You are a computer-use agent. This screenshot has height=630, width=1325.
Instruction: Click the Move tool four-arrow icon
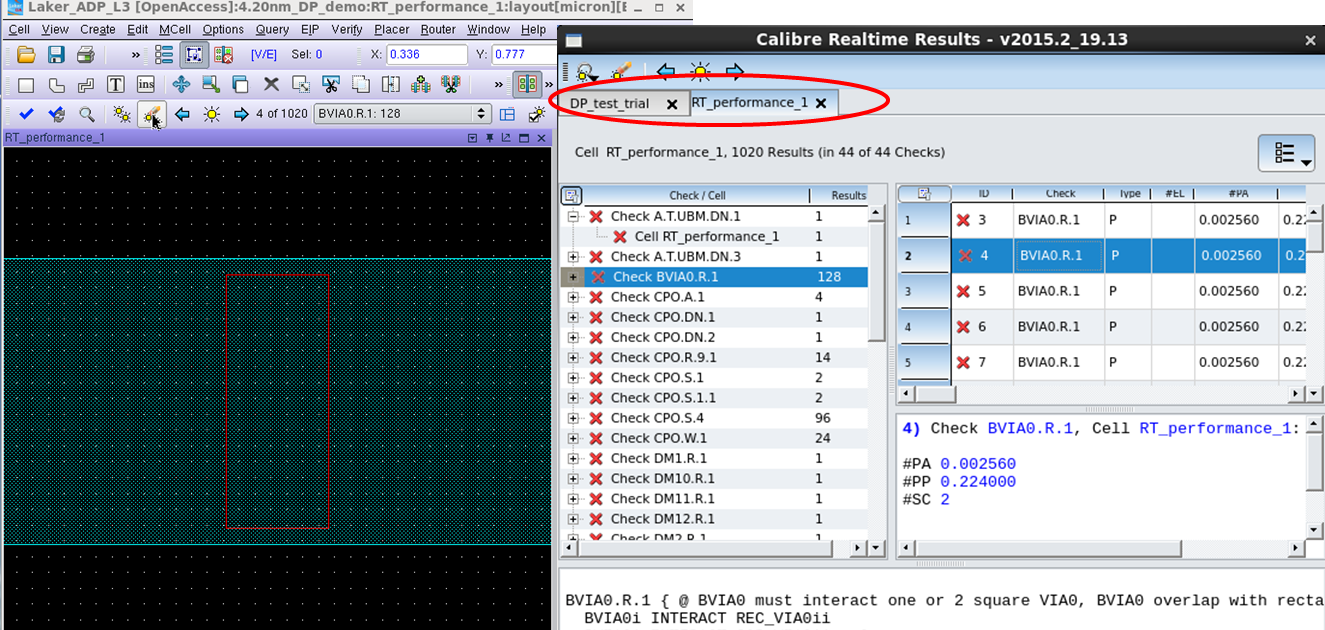[x=181, y=85]
